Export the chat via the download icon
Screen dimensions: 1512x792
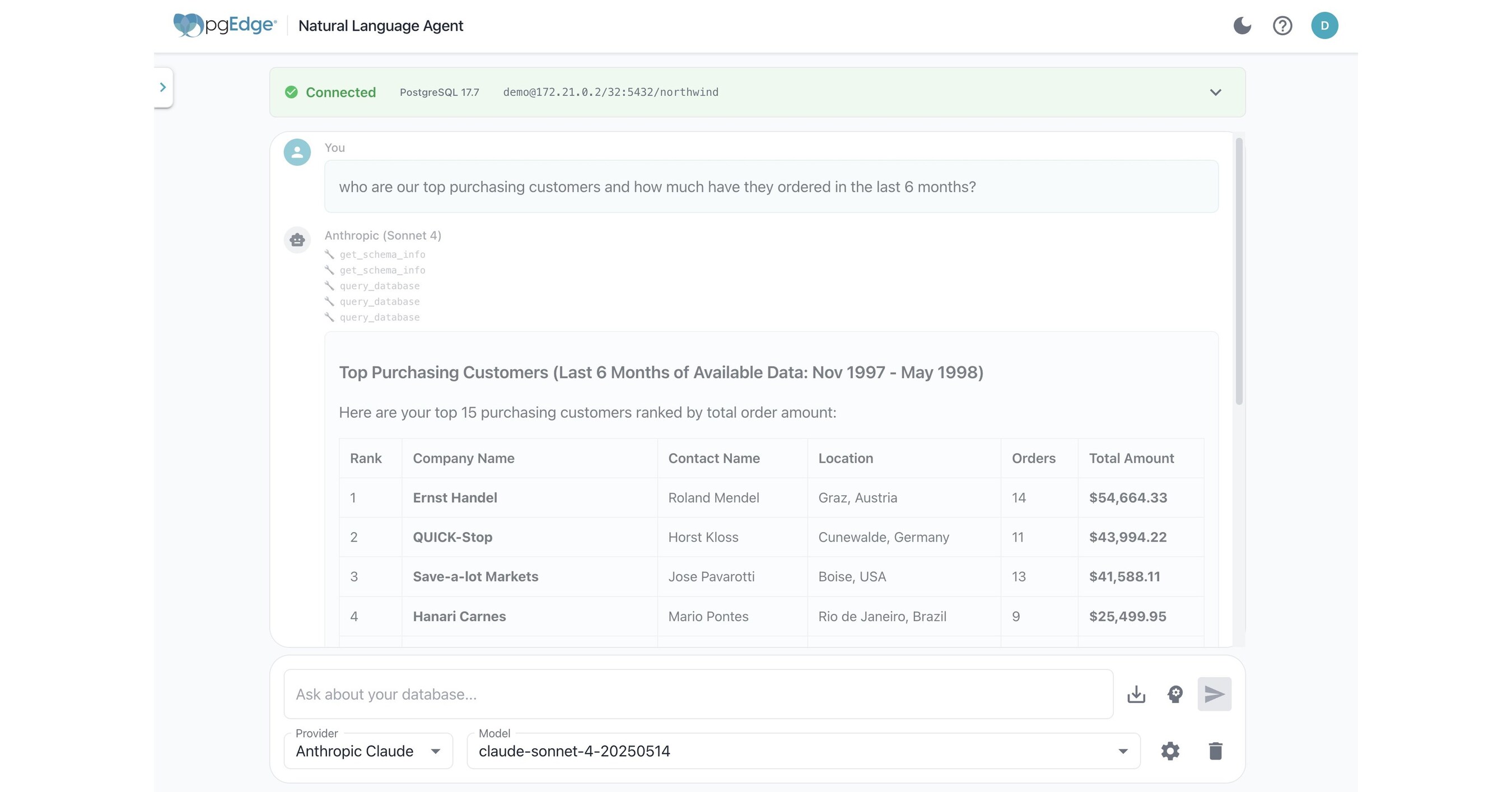coord(1136,694)
